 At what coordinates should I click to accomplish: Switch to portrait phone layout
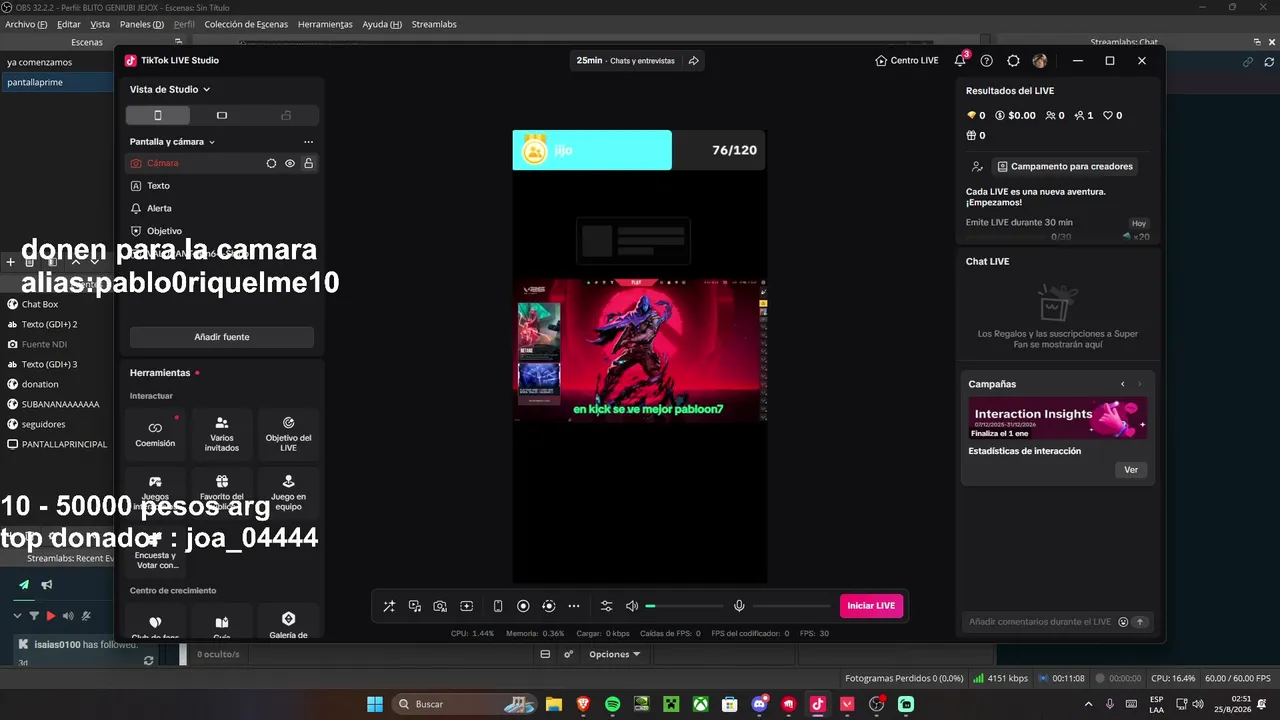157,115
